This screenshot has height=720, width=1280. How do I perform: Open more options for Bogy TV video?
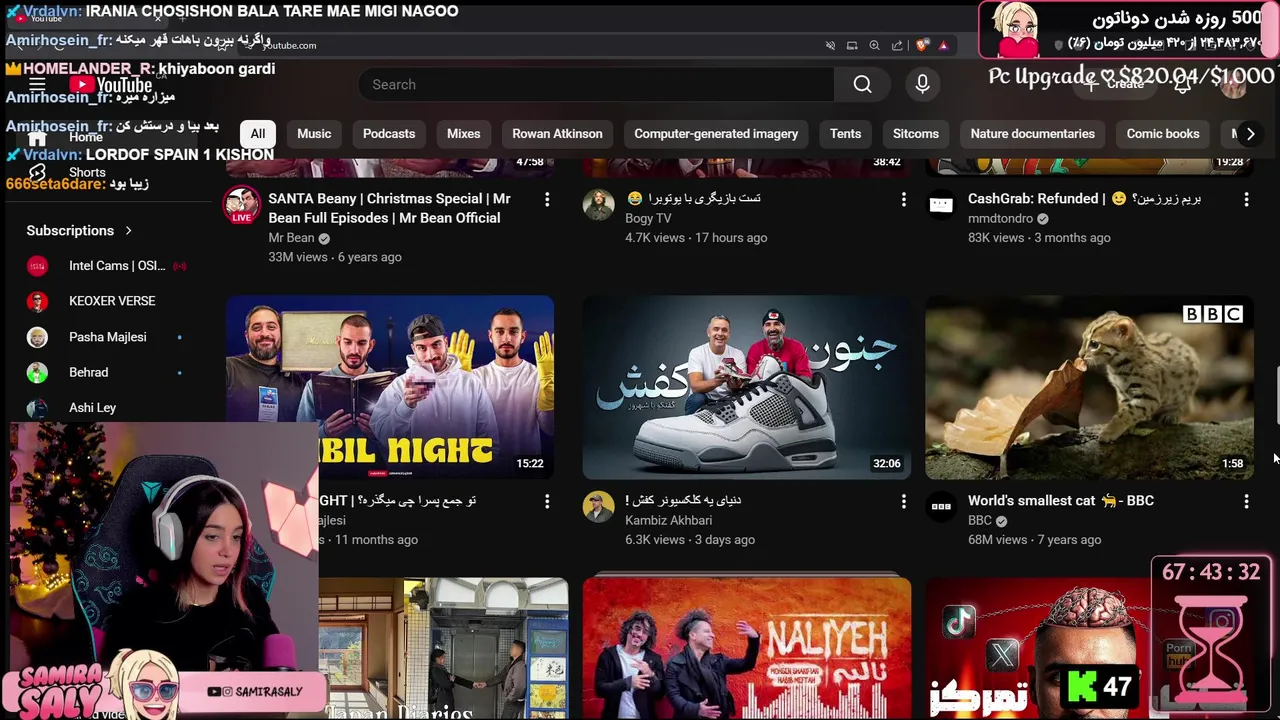pos(904,200)
